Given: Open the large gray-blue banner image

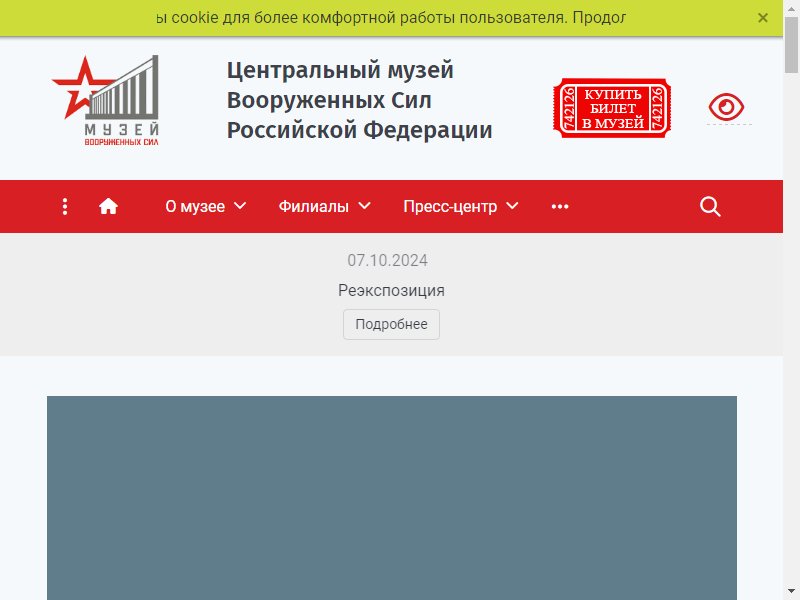Looking at the screenshot, I should click(x=392, y=497).
